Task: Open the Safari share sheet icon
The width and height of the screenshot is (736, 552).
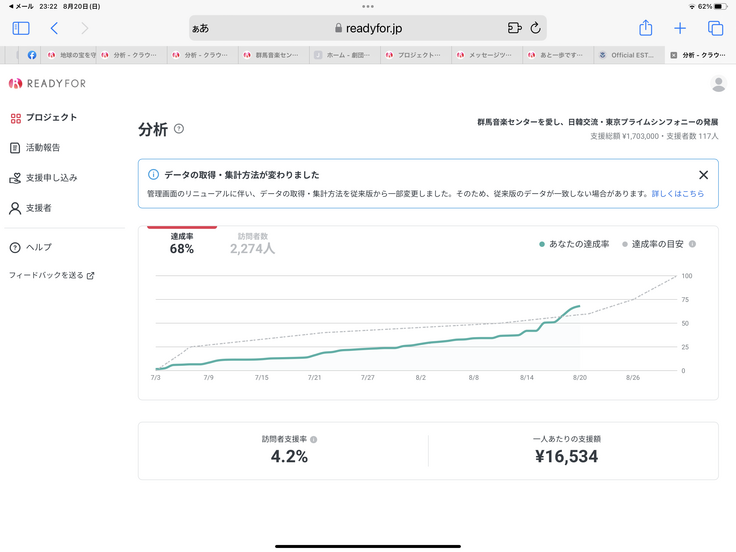Action: point(646,28)
